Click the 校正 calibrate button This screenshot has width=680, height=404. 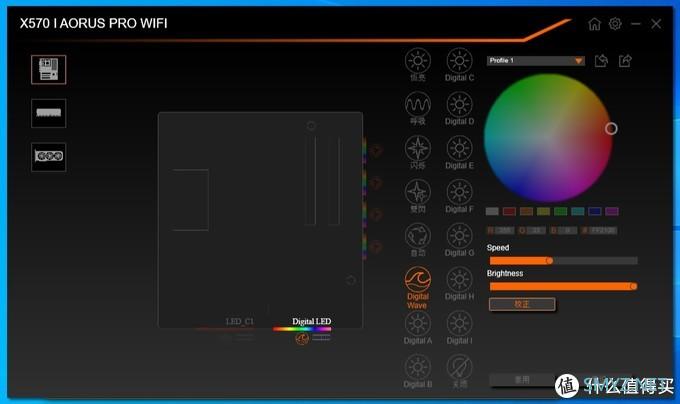(522, 304)
